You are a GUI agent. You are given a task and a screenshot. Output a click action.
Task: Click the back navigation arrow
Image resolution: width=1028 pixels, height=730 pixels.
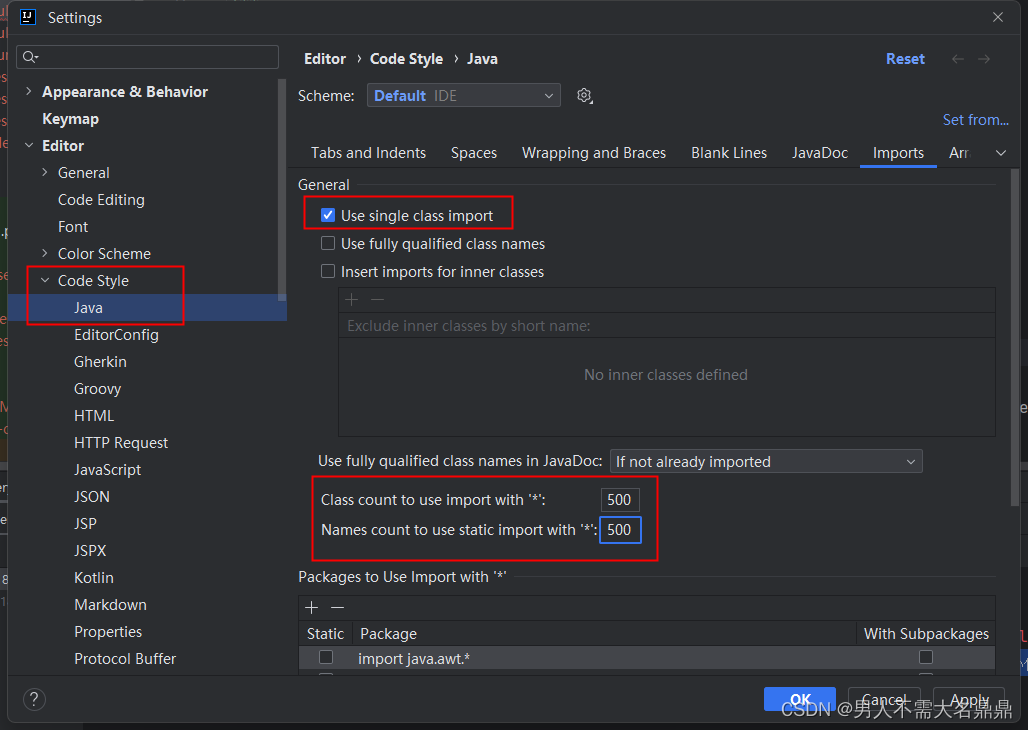[x=958, y=59]
